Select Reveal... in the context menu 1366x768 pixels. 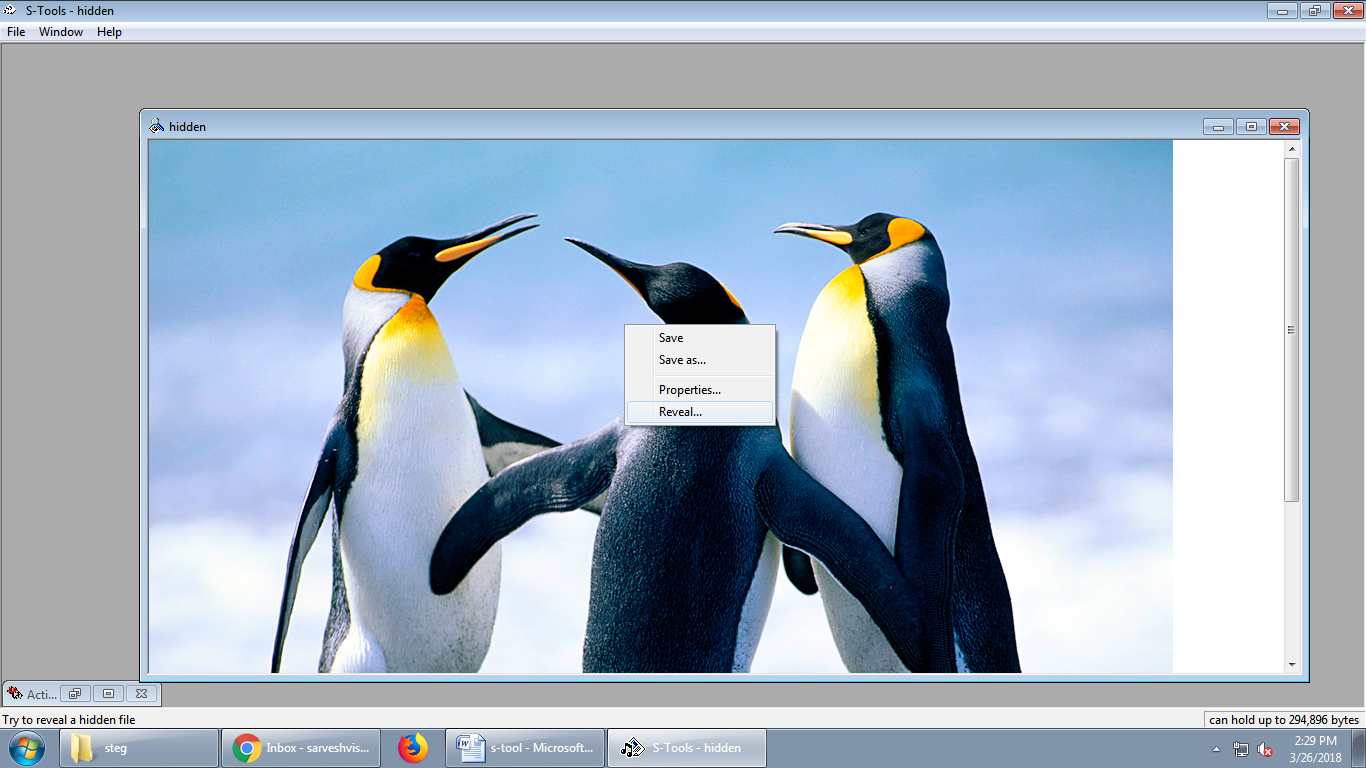[x=681, y=412]
